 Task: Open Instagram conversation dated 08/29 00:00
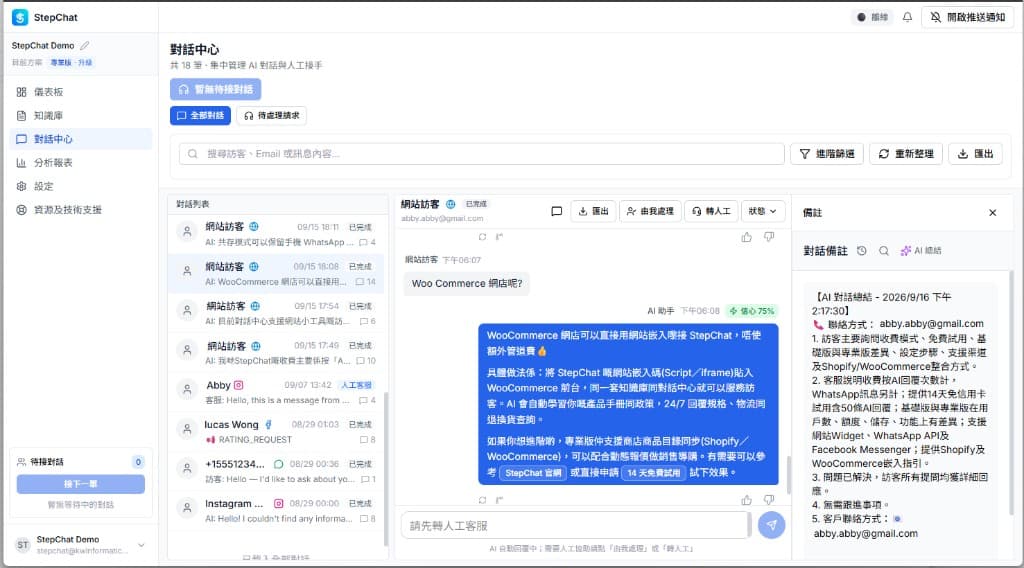(x=277, y=511)
